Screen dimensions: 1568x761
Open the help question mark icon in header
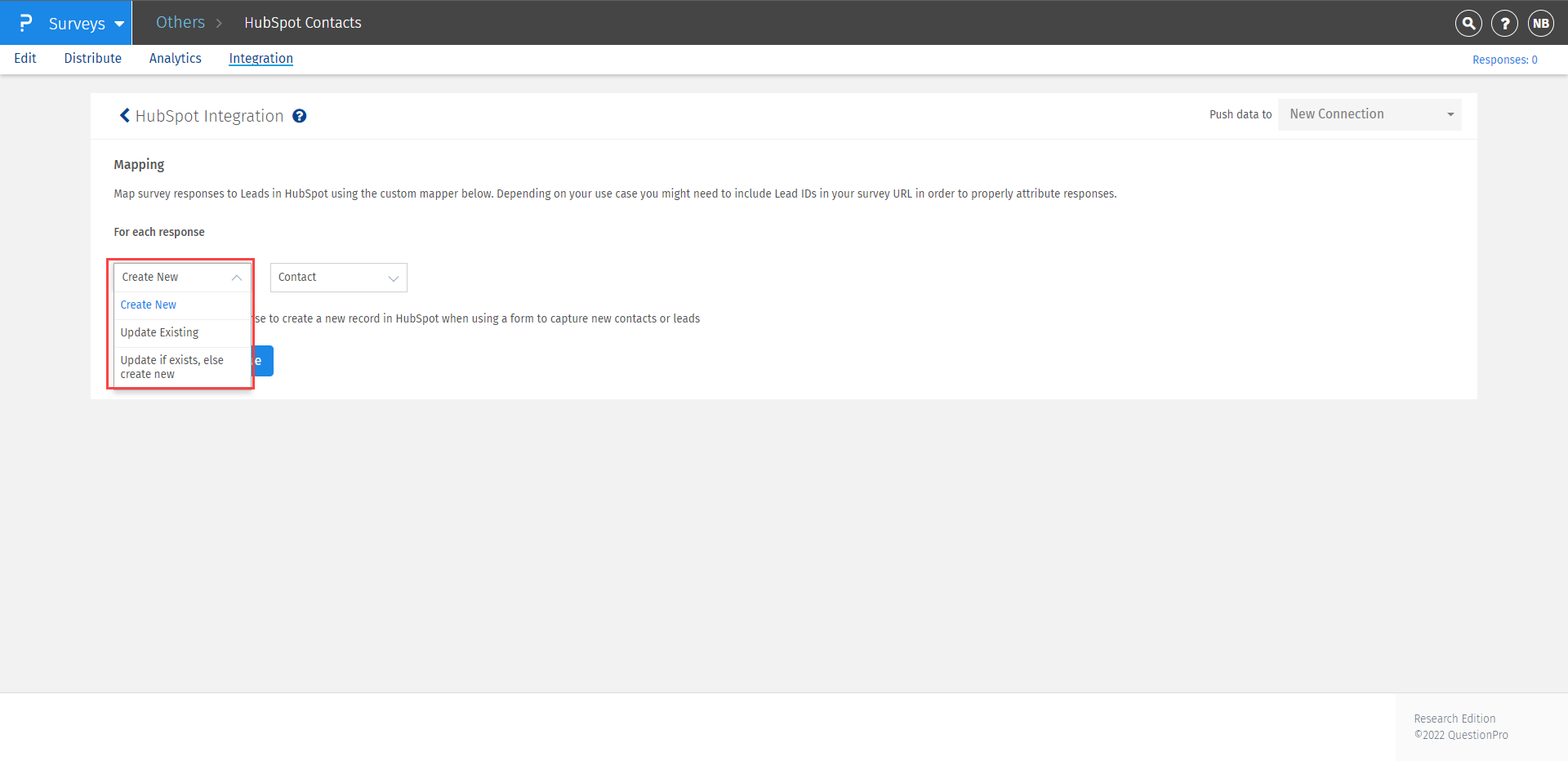[1504, 23]
